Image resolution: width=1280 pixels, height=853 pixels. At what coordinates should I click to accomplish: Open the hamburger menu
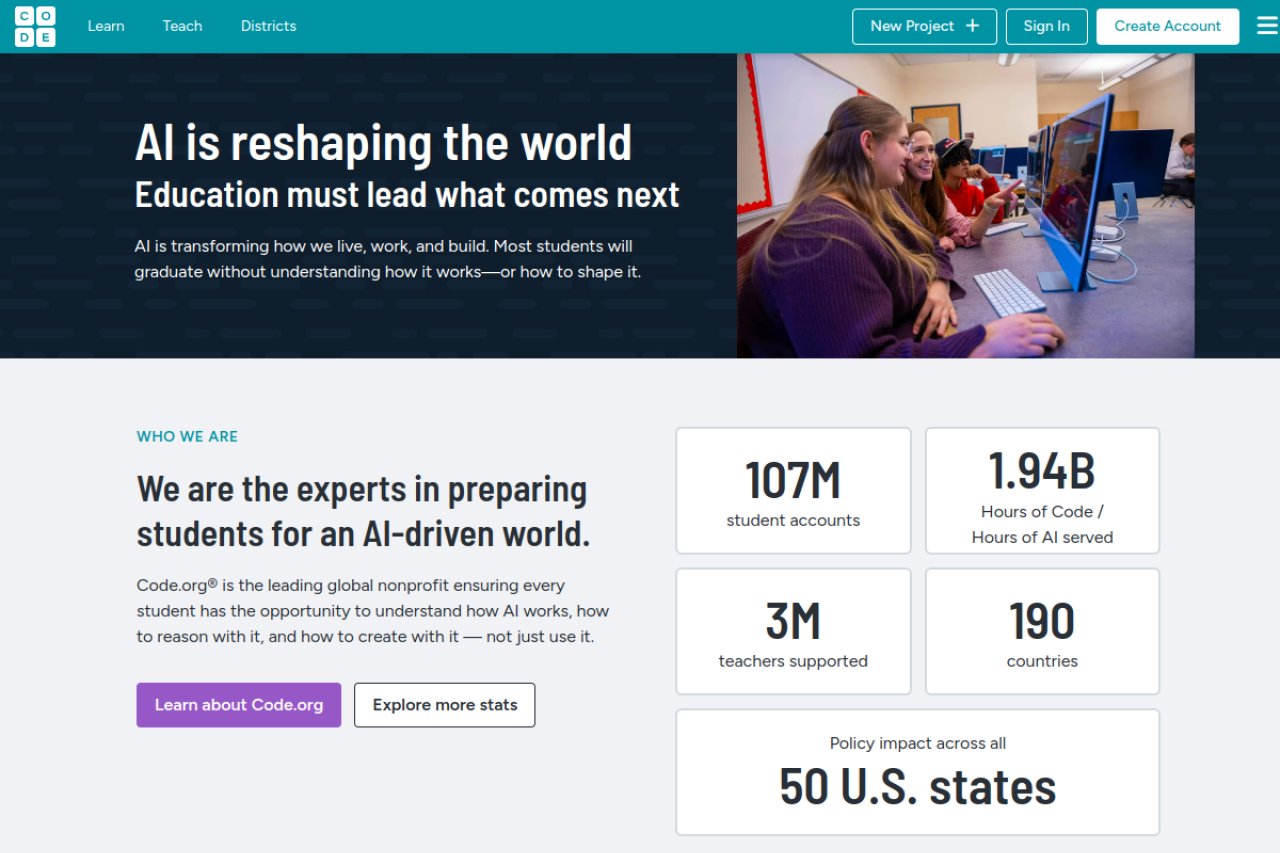point(1267,26)
